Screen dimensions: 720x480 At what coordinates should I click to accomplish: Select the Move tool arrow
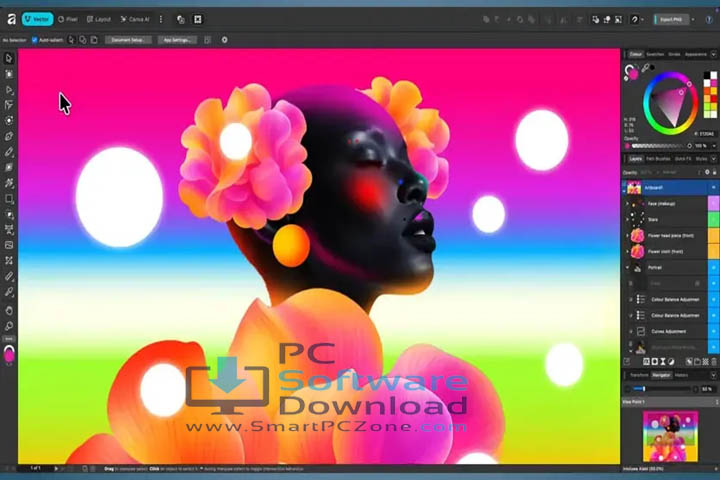(x=9, y=58)
